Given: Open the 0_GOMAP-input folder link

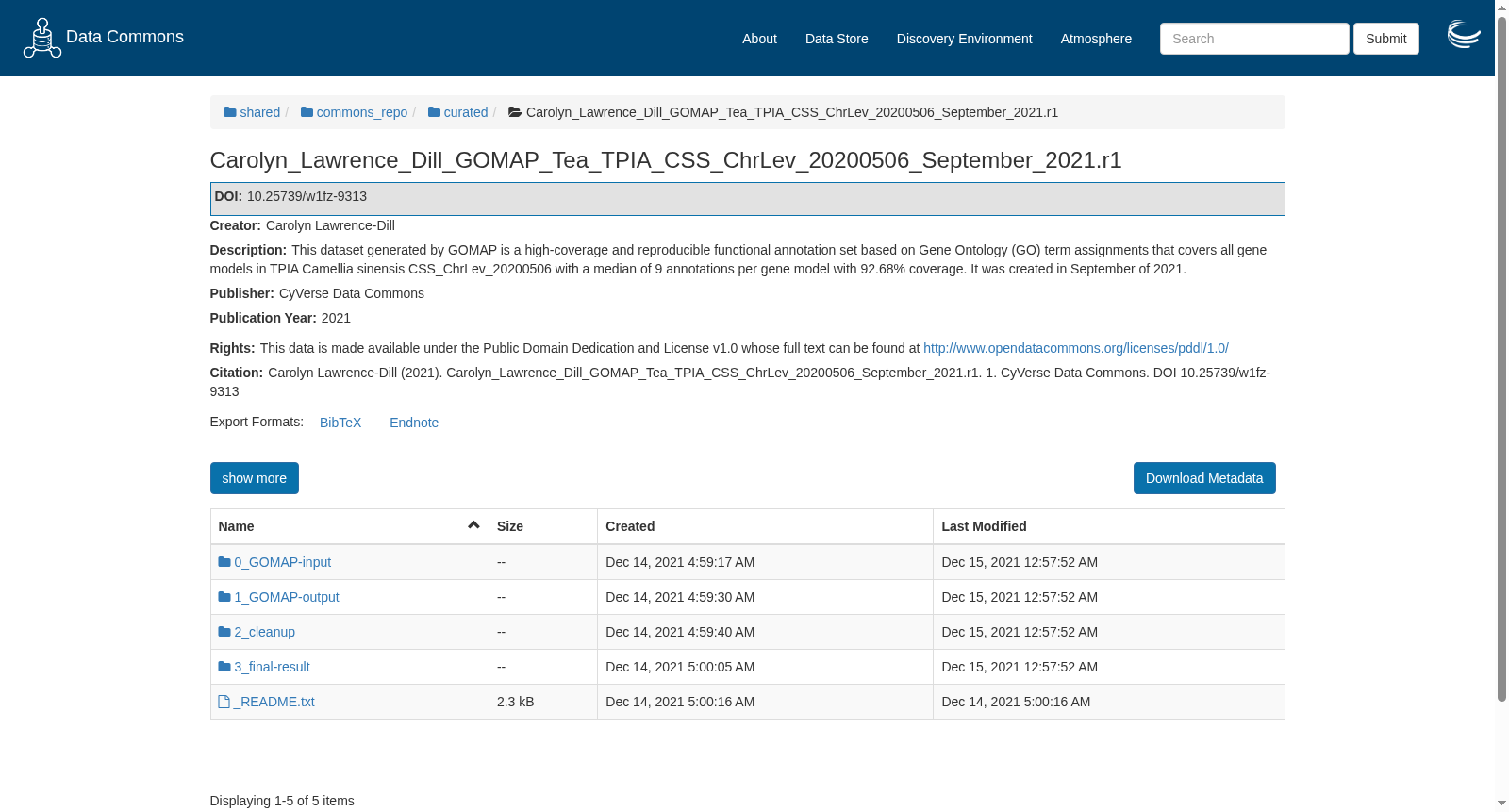Looking at the screenshot, I should [x=283, y=562].
